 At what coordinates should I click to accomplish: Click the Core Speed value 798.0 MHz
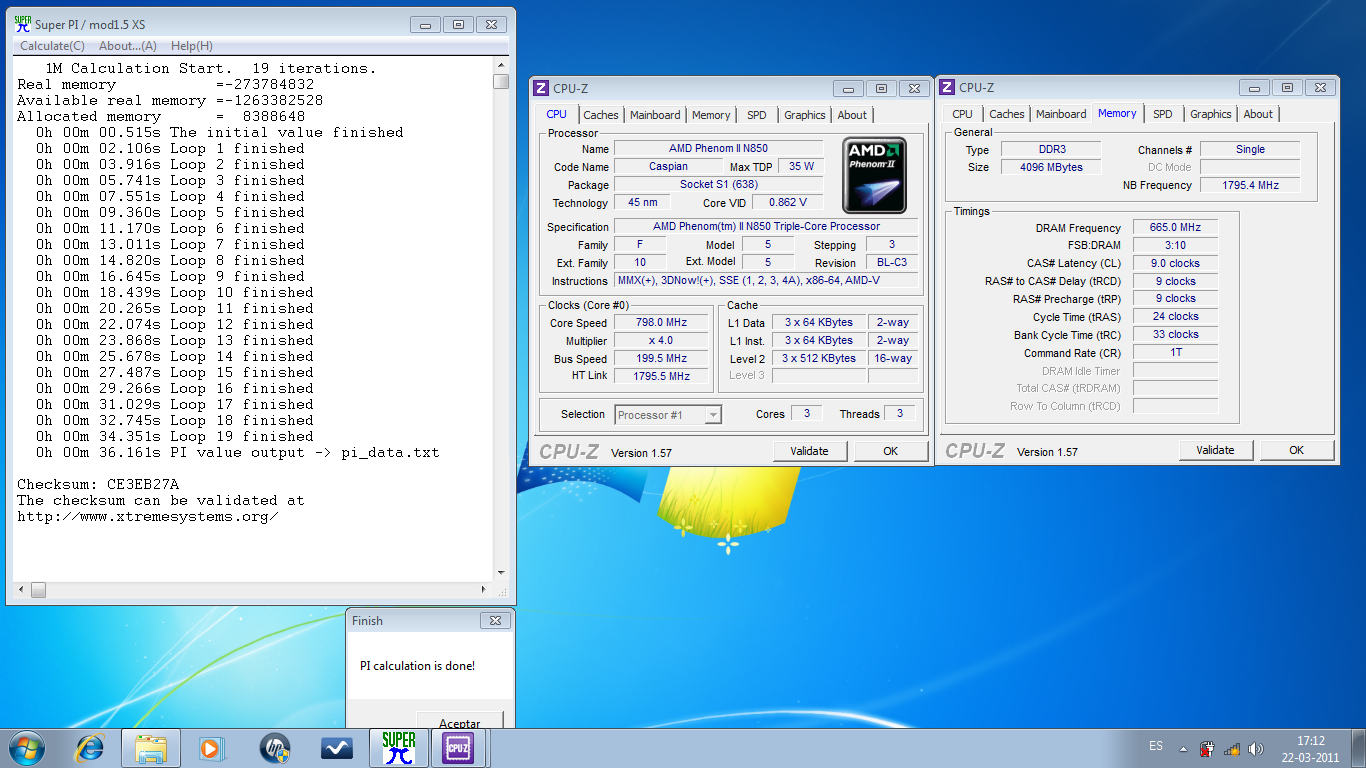[x=662, y=323]
